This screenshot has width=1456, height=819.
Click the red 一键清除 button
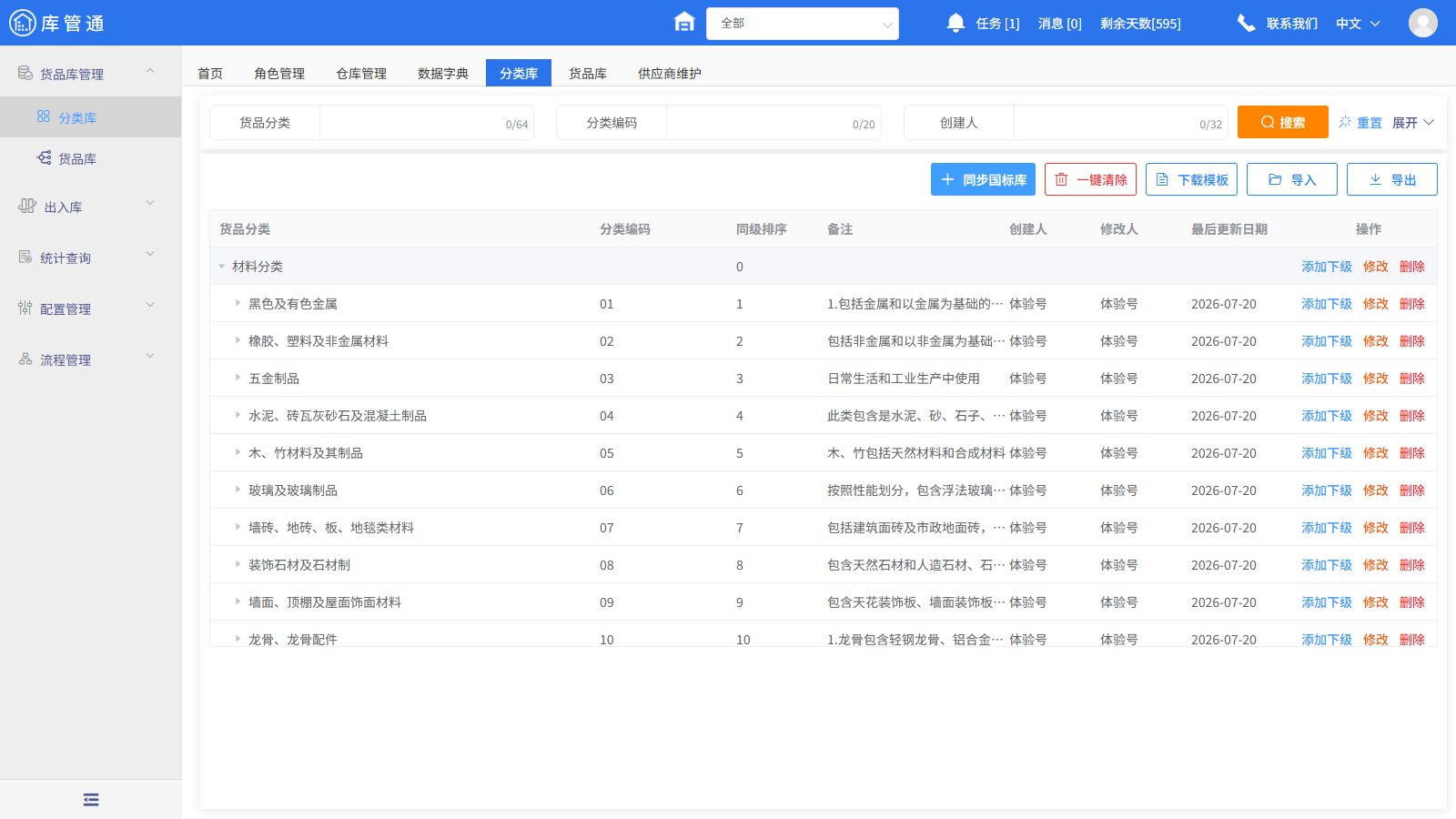point(1090,179)
